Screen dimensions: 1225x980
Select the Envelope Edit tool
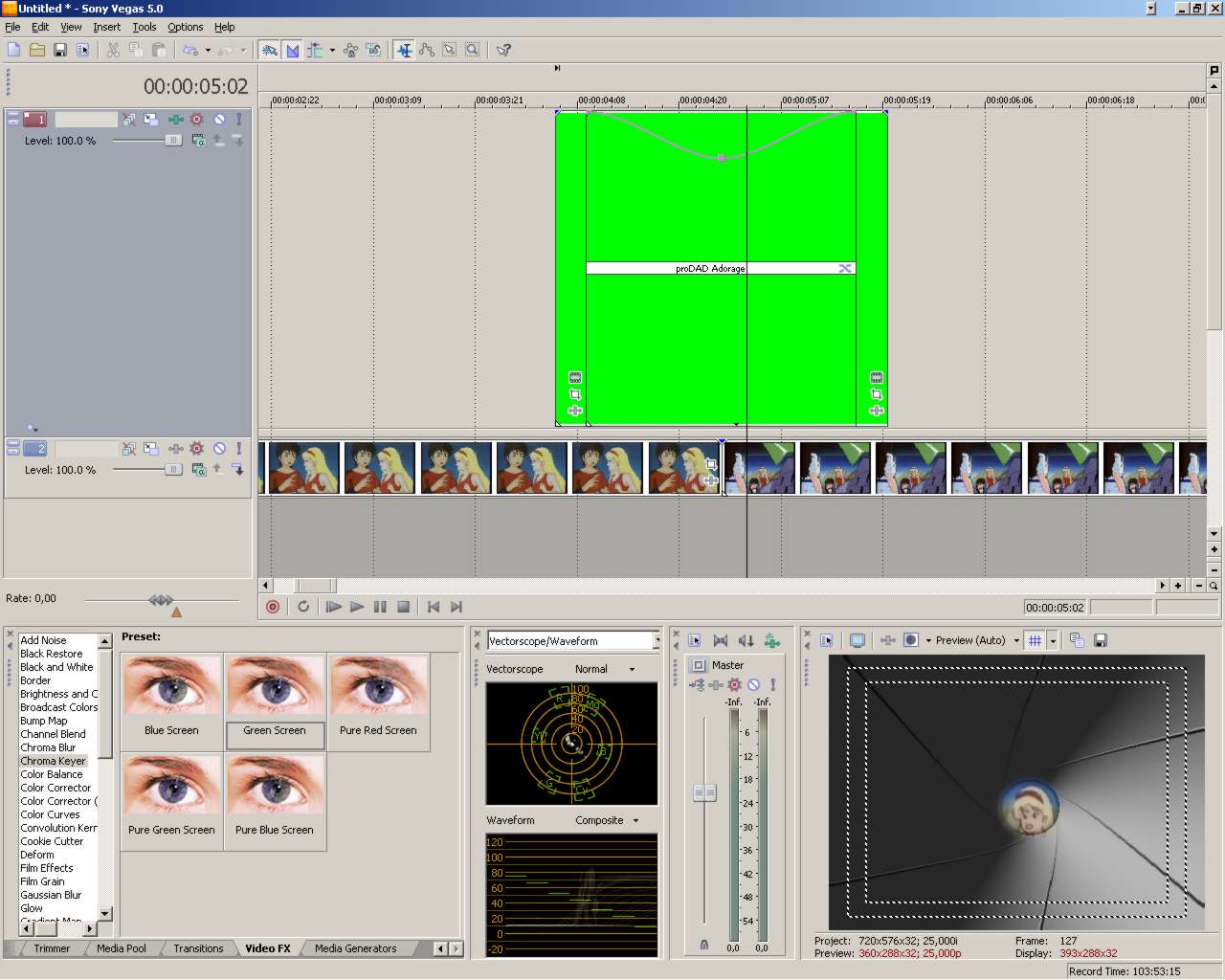[x=427, y=50]
